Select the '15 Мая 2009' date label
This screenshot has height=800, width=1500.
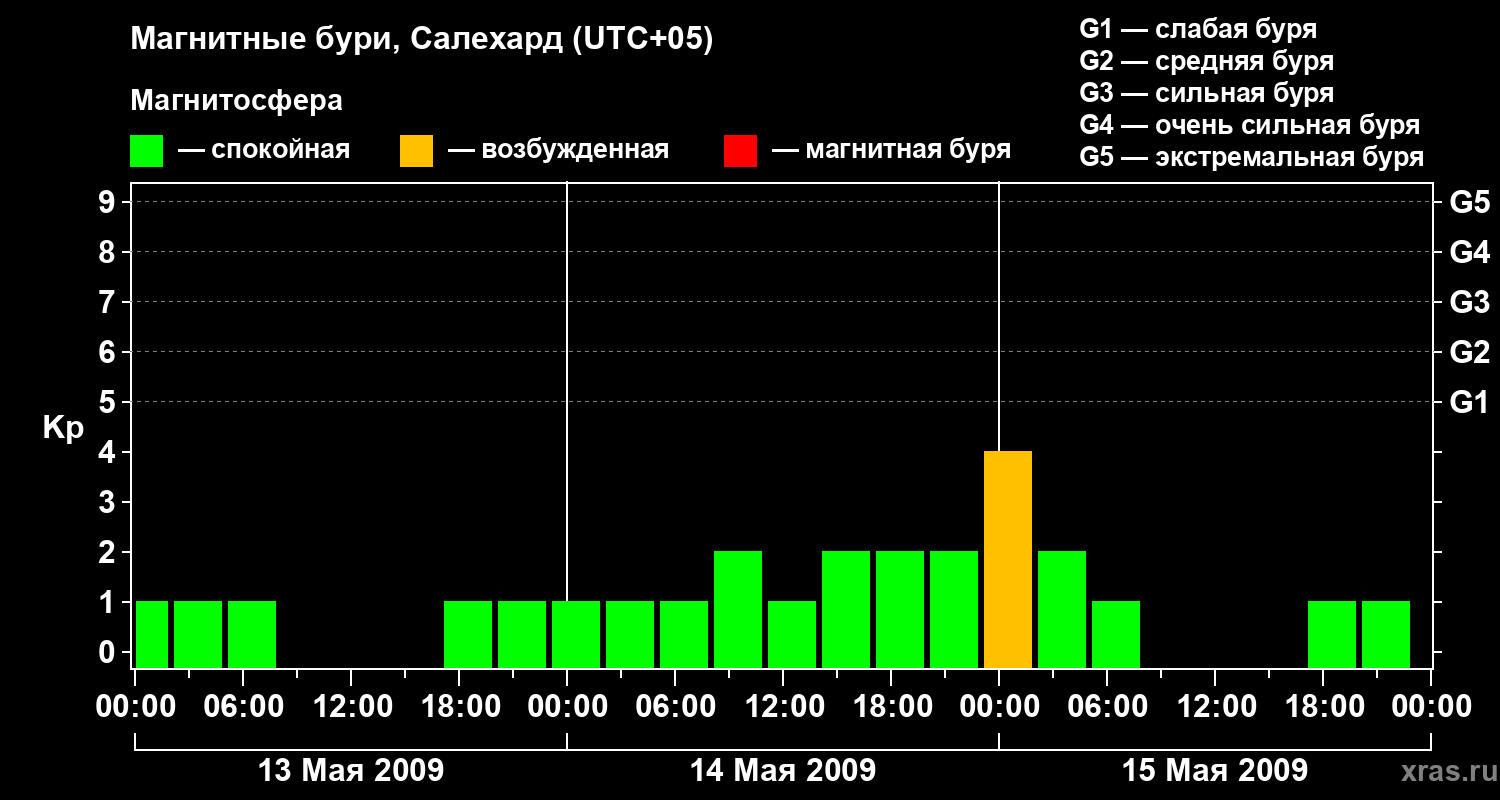(x=1214, y=771)
